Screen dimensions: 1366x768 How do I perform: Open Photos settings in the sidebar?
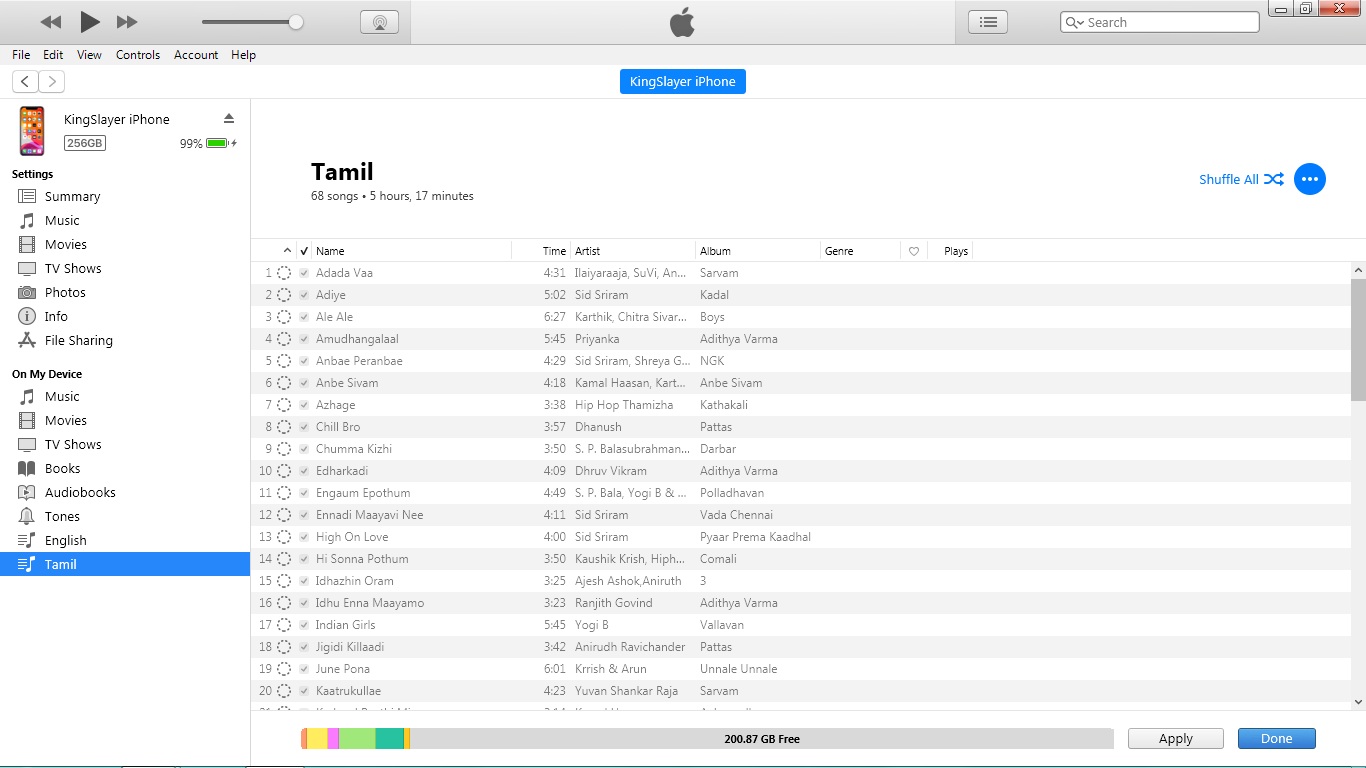tap(64, 292)
